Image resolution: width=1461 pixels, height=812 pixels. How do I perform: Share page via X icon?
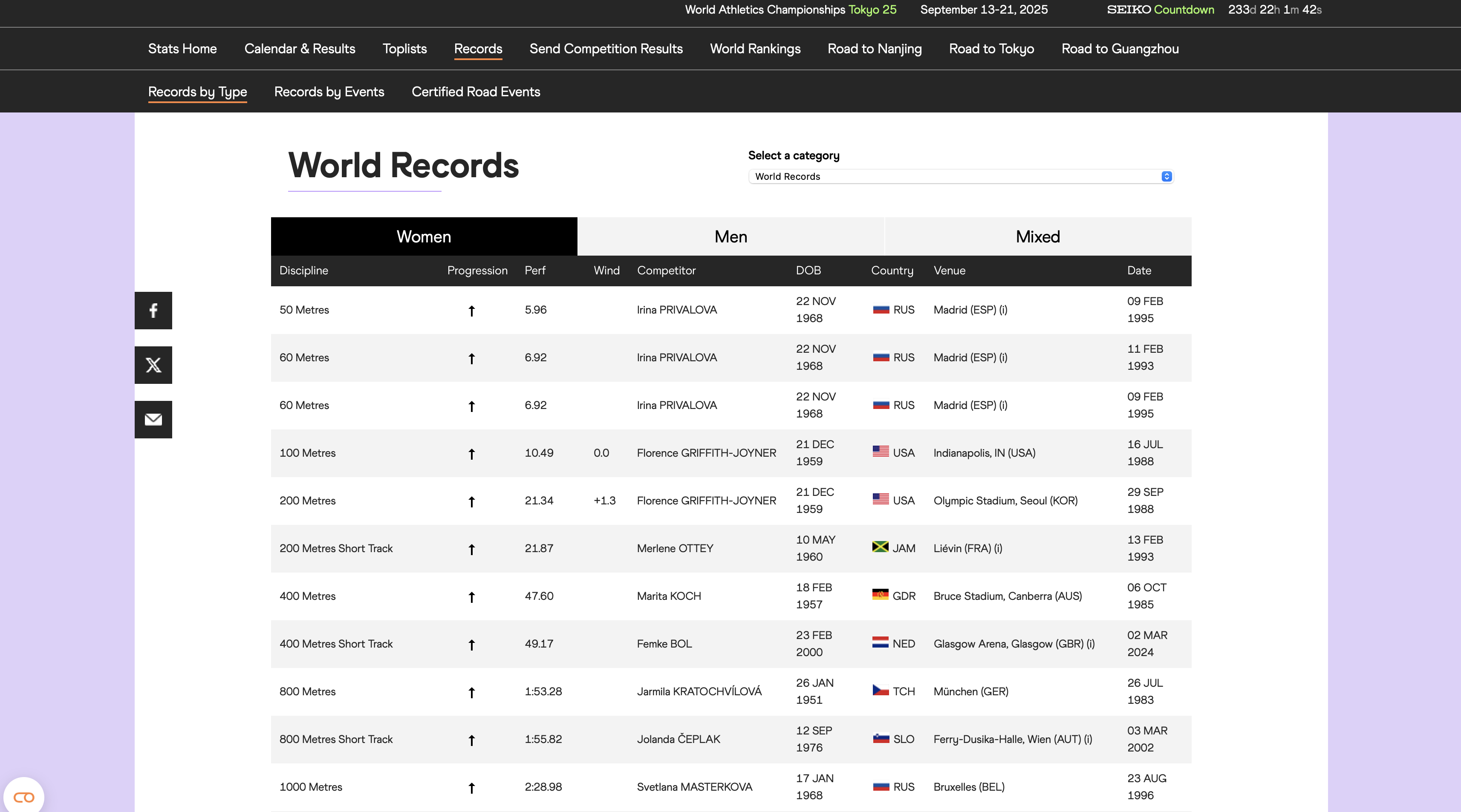(153, 365)
